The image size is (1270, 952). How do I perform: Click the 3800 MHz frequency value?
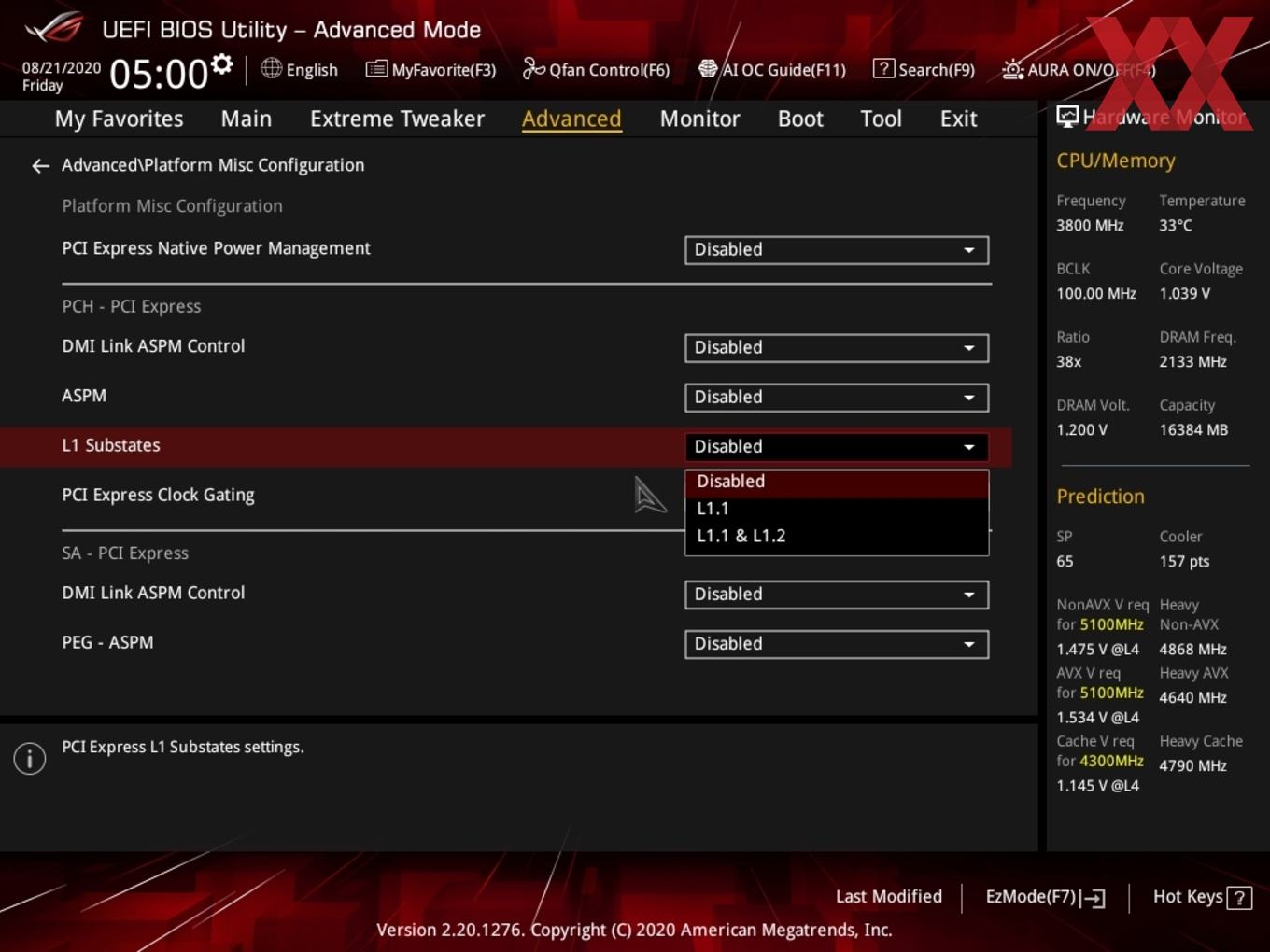pos(1090,226)
